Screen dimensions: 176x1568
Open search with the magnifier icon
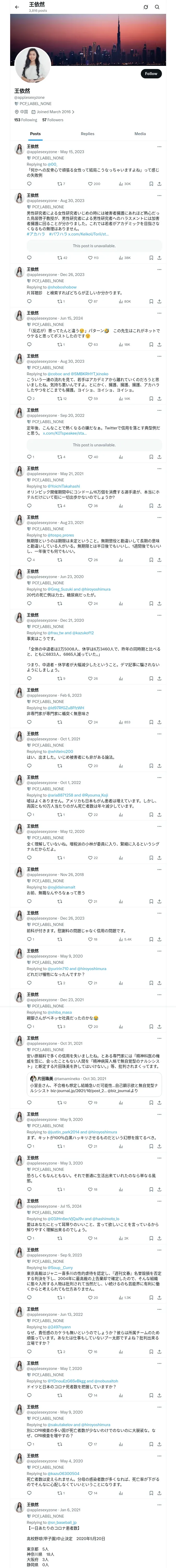(157, 7)
